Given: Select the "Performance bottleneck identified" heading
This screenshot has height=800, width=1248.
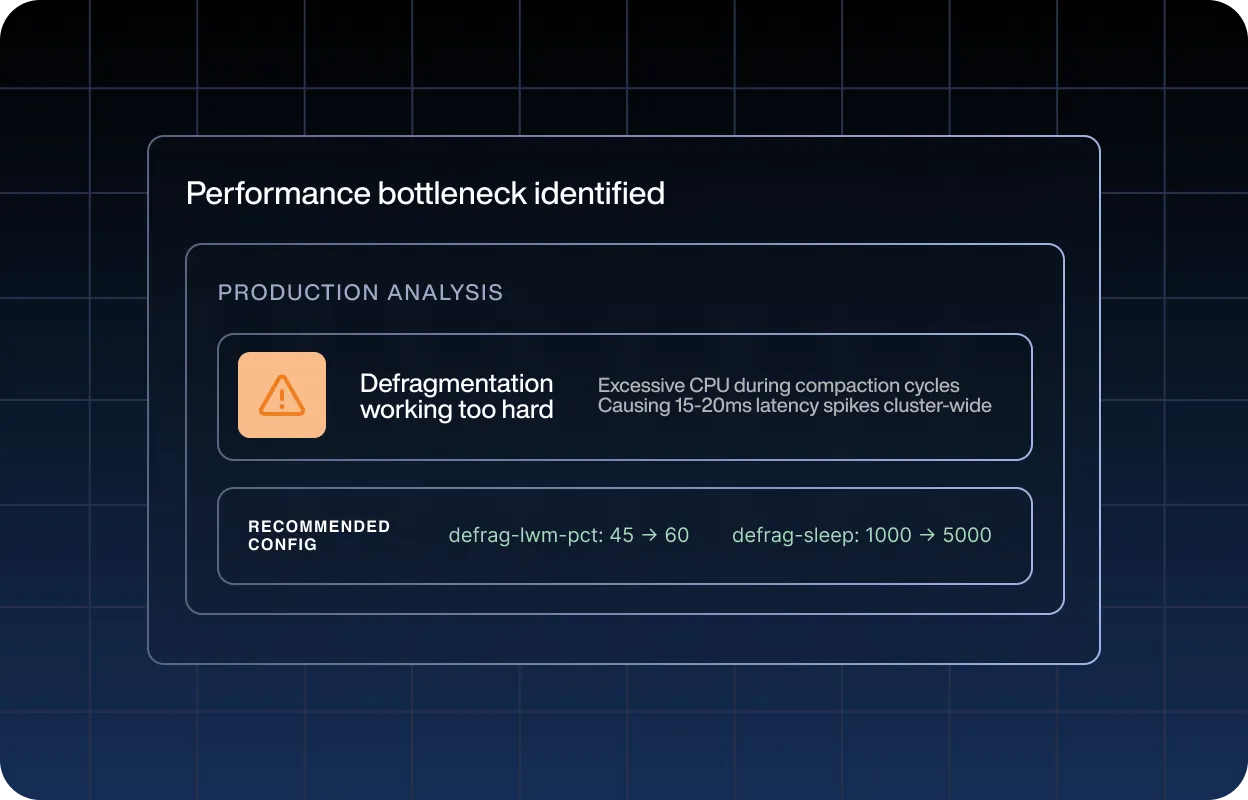Looking at the screenshot, I should [426, 193].
